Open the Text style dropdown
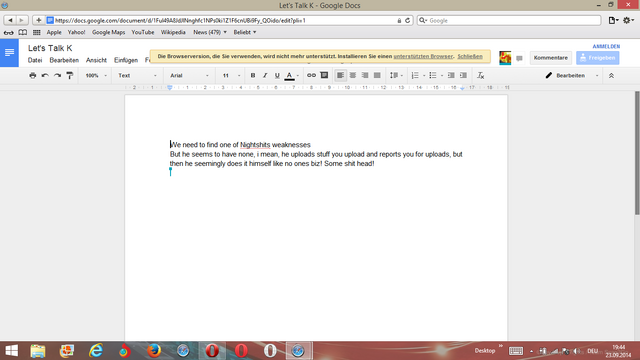The height and width of the screenshot is (360, 640). pos(137,76)
